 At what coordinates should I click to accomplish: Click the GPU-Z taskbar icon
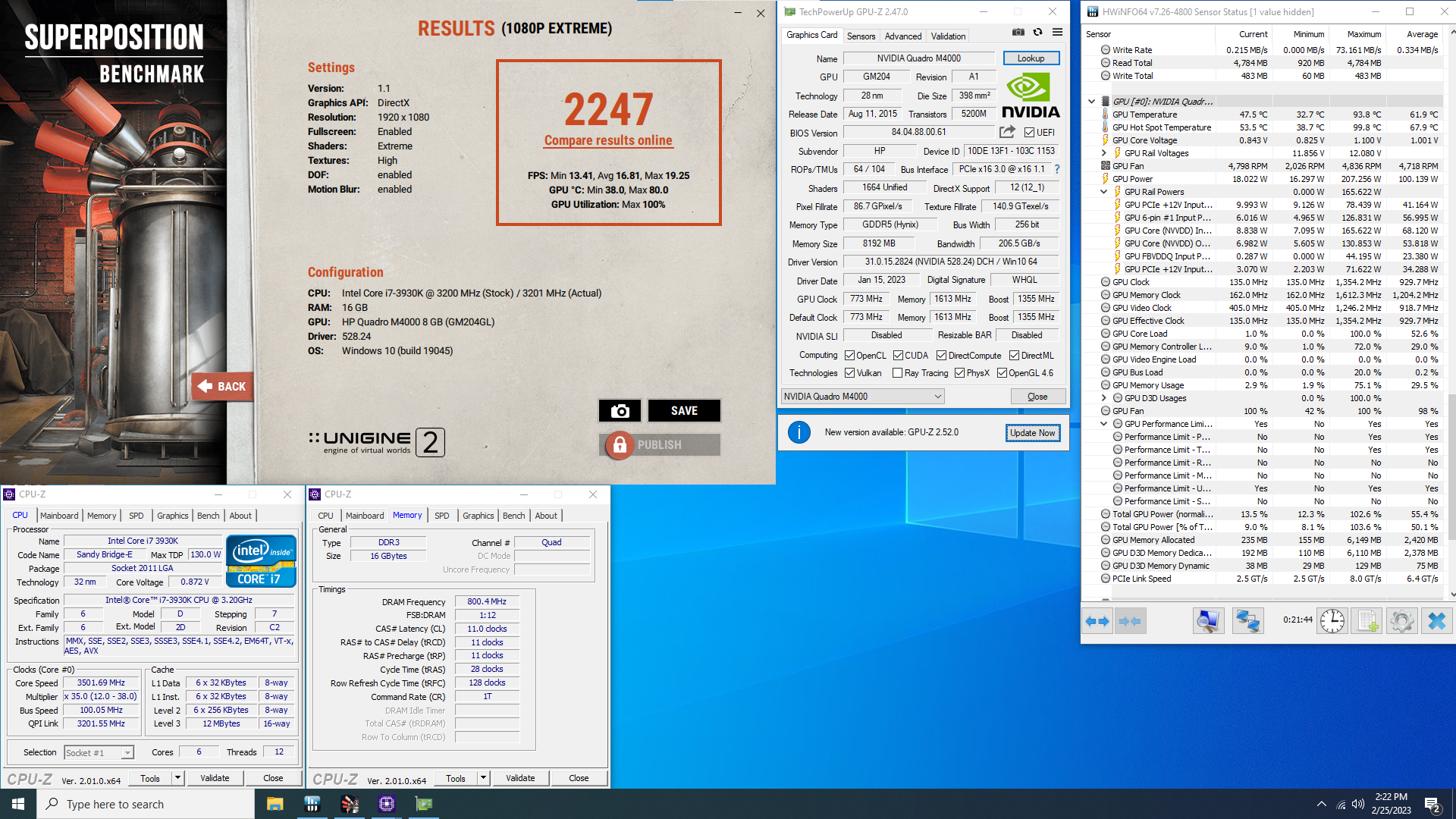point(423,804)
